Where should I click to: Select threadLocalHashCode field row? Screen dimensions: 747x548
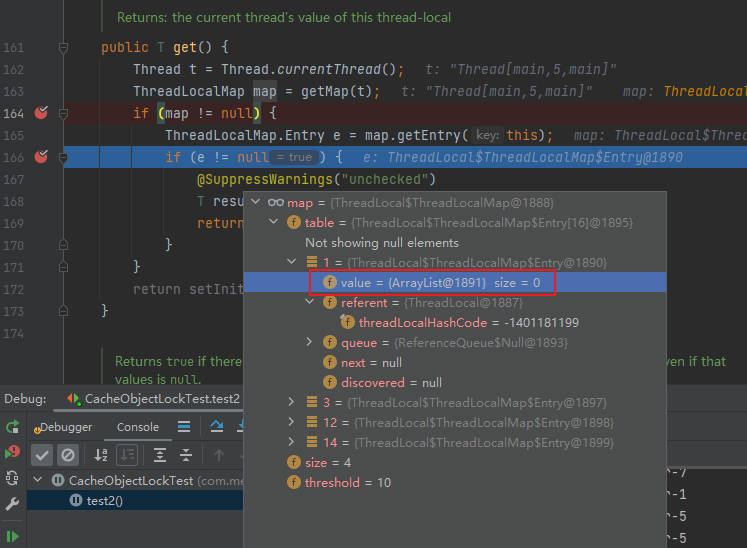(455, 323)
